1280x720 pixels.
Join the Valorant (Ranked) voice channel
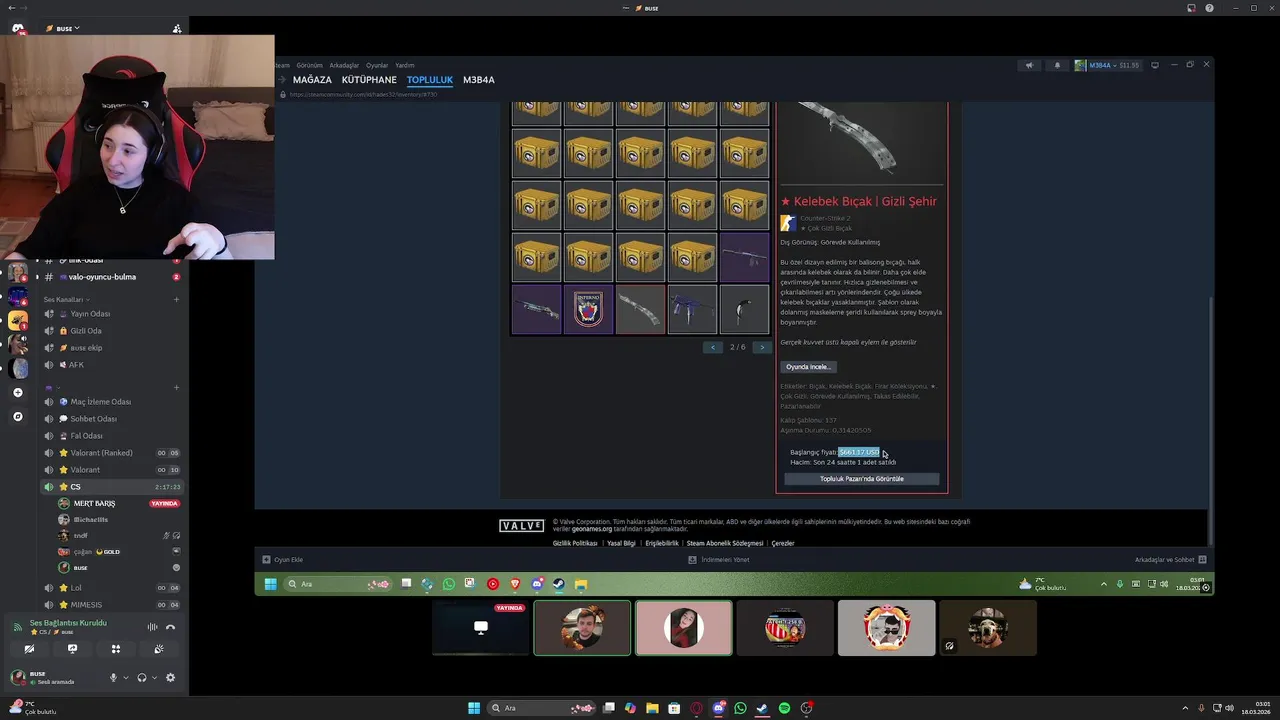[x=112, y=453]
